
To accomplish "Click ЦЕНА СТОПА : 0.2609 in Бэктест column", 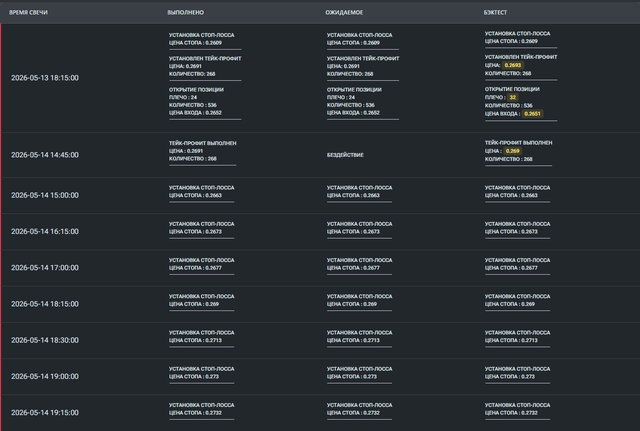I will pyautogui.click(x=511, y=42).
